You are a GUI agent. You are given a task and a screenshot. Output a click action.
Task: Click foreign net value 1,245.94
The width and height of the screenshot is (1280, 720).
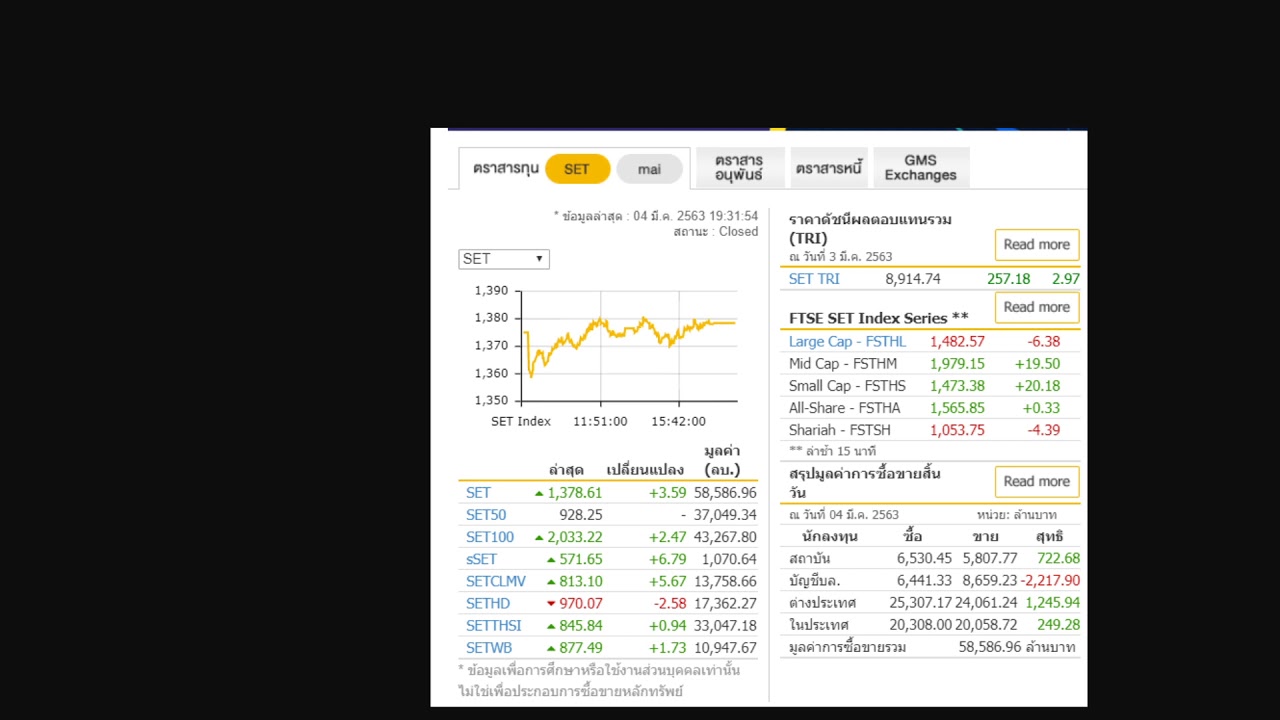point(1053,602)
